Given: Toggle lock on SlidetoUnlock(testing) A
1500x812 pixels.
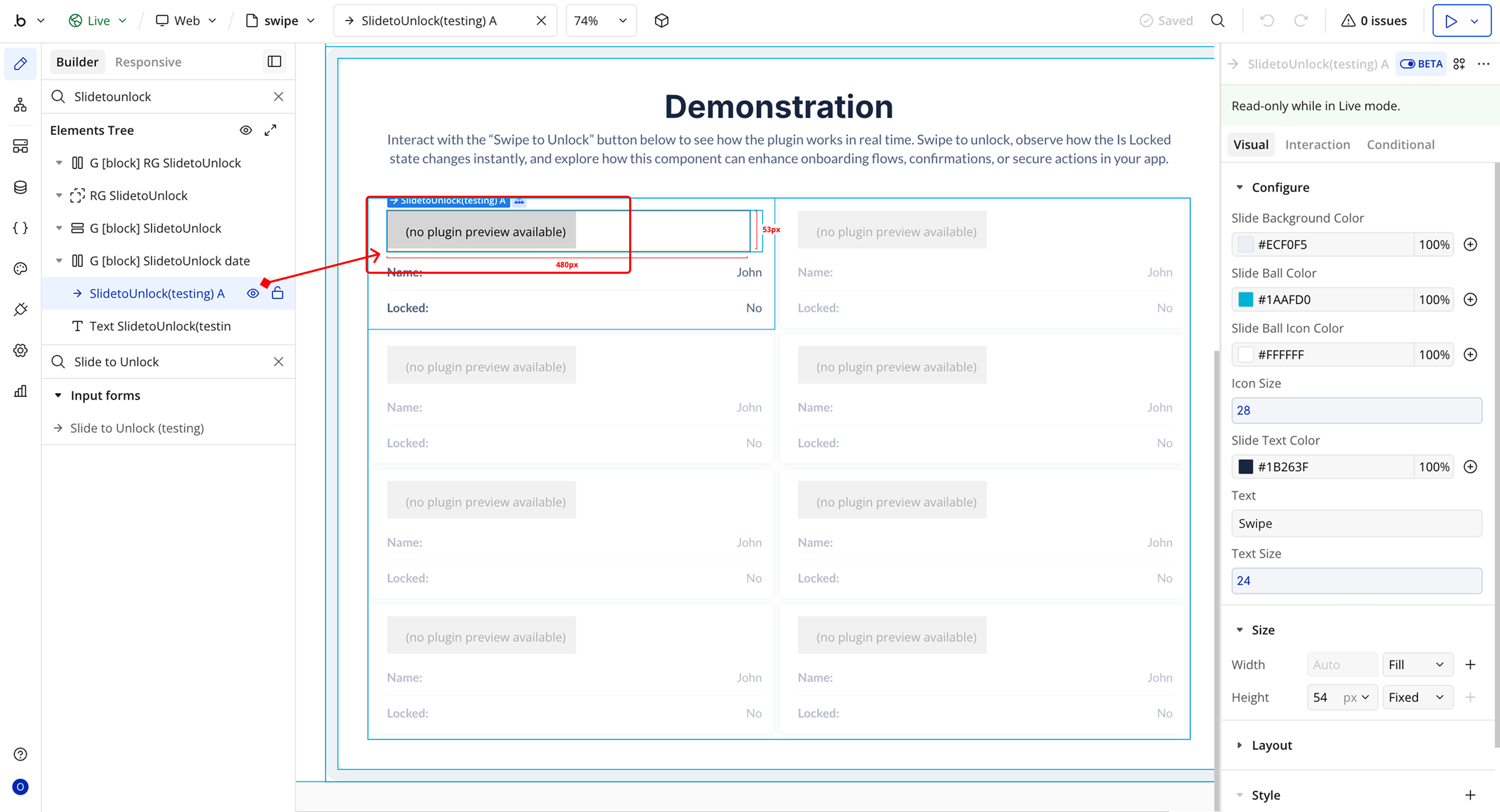Looking at the screenshot, I should click(x=278, y=294).
